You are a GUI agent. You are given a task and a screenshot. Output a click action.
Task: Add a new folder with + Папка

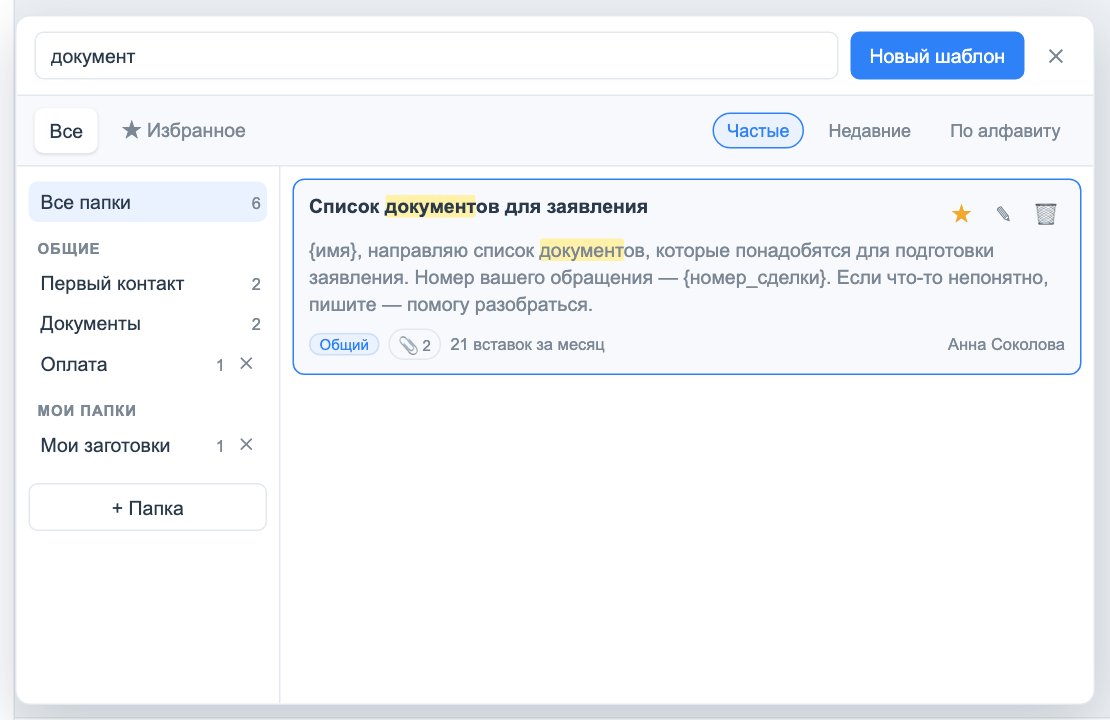pos(147,508)
